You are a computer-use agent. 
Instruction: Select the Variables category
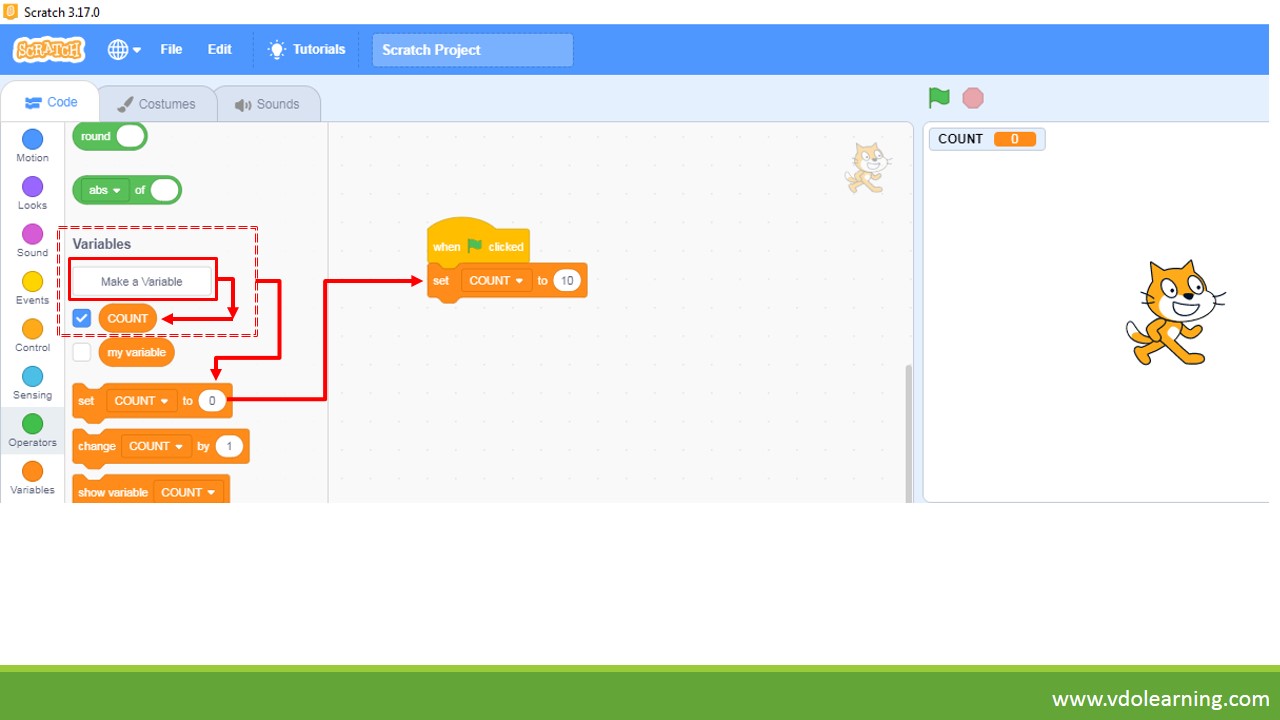click(32, 478)
